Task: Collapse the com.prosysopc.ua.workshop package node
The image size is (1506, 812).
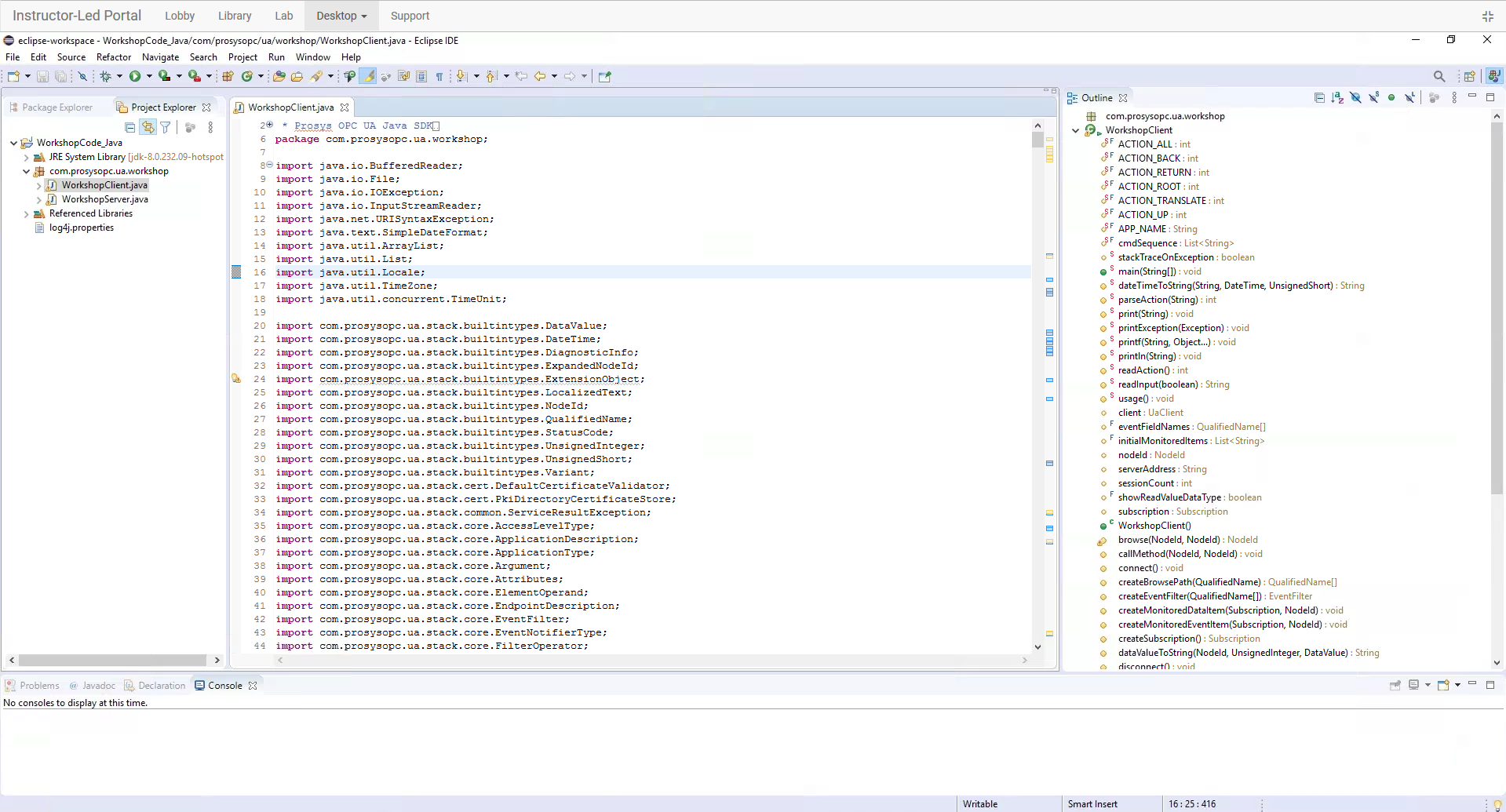Action: click(26, 171)
